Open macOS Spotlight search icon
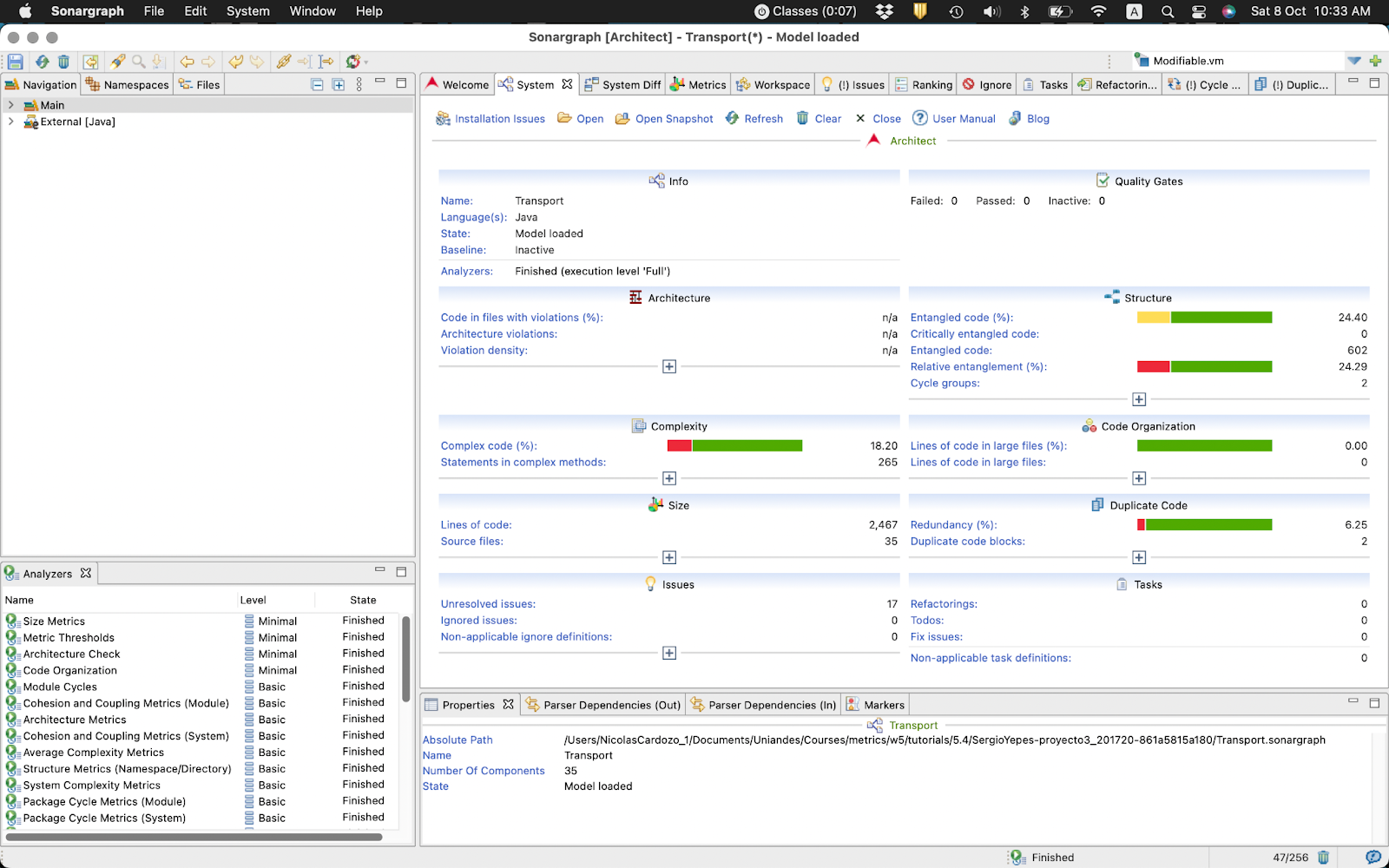 pos(1168,11)
